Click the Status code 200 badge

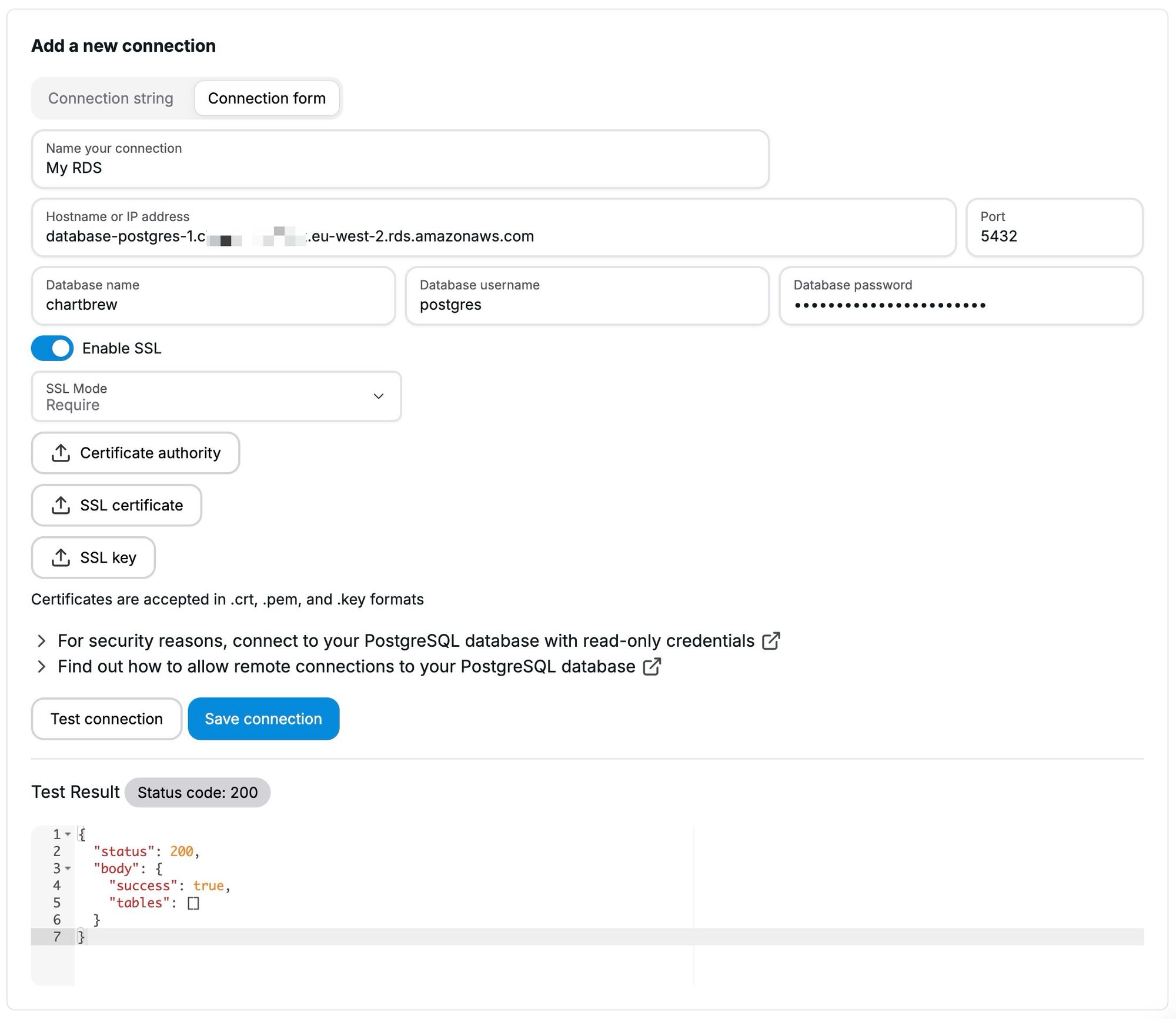pyautogui.click(x=197, y=792)
